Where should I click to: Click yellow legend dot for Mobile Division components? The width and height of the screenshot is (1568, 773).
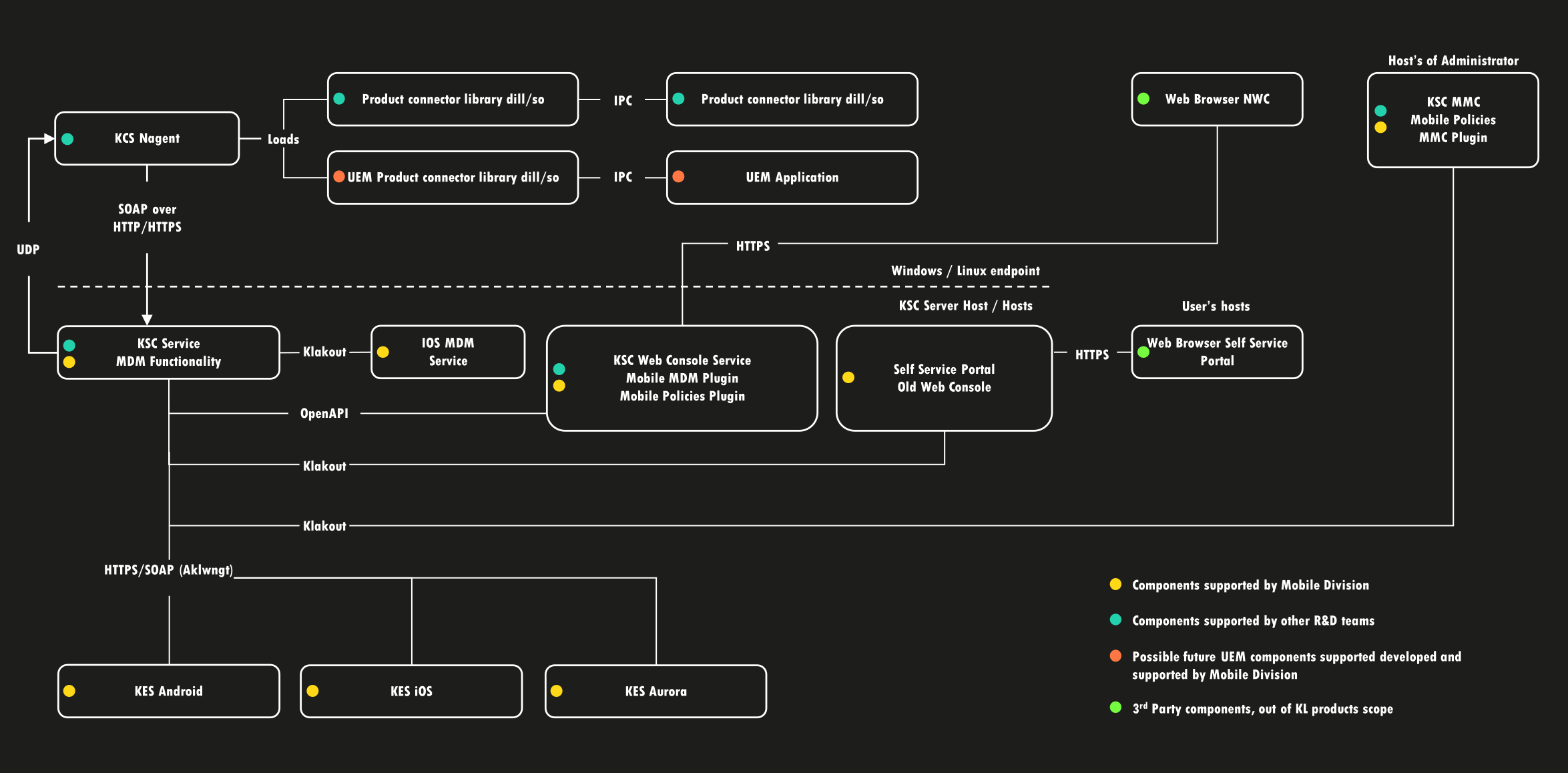[1115, 584]
